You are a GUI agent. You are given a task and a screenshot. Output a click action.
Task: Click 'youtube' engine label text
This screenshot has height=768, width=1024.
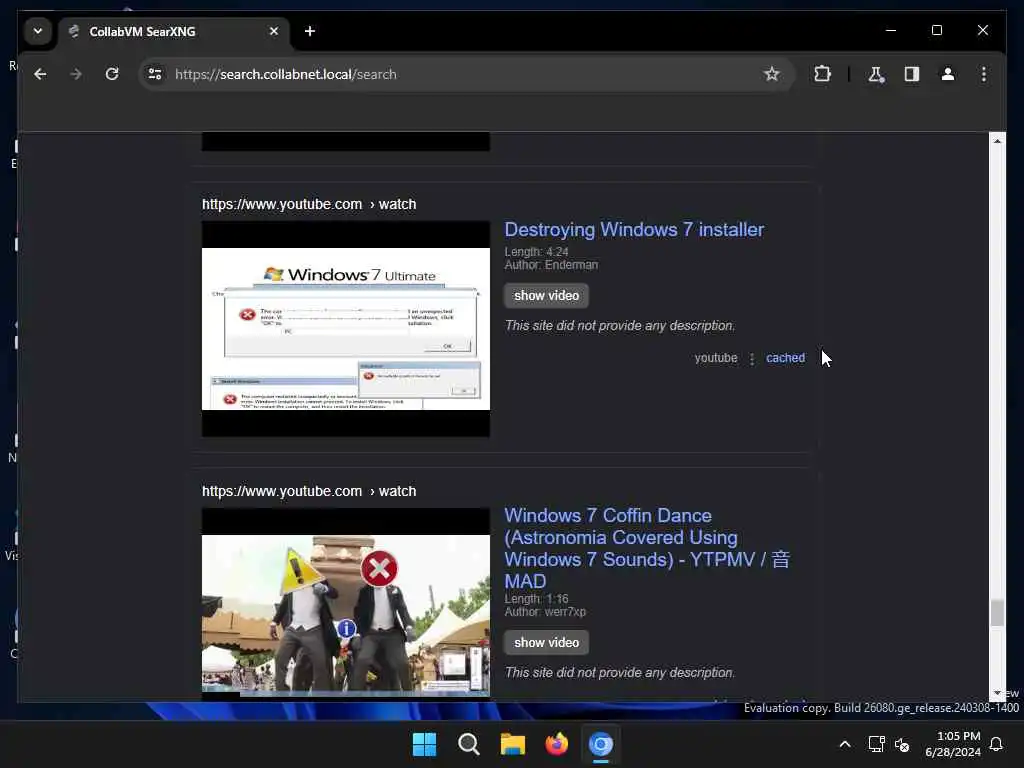(x=716, y=358)
